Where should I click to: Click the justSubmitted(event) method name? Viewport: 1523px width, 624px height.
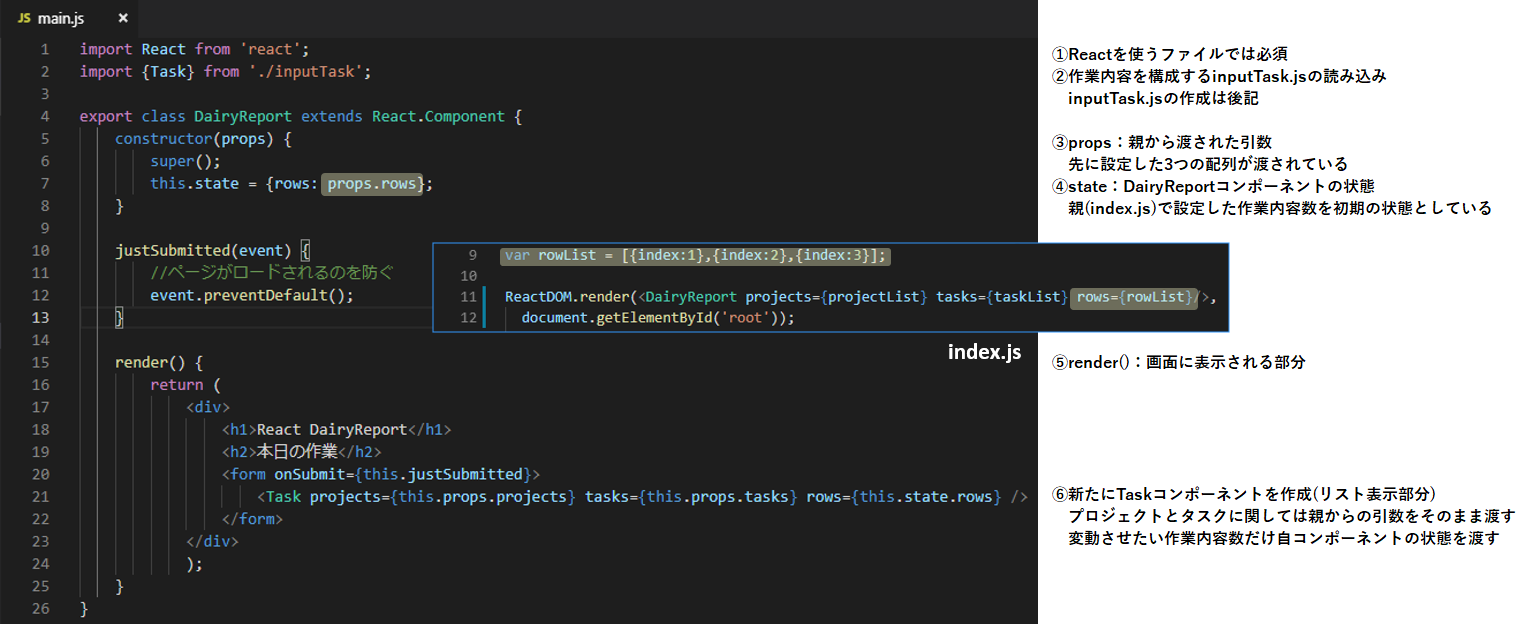203,250
